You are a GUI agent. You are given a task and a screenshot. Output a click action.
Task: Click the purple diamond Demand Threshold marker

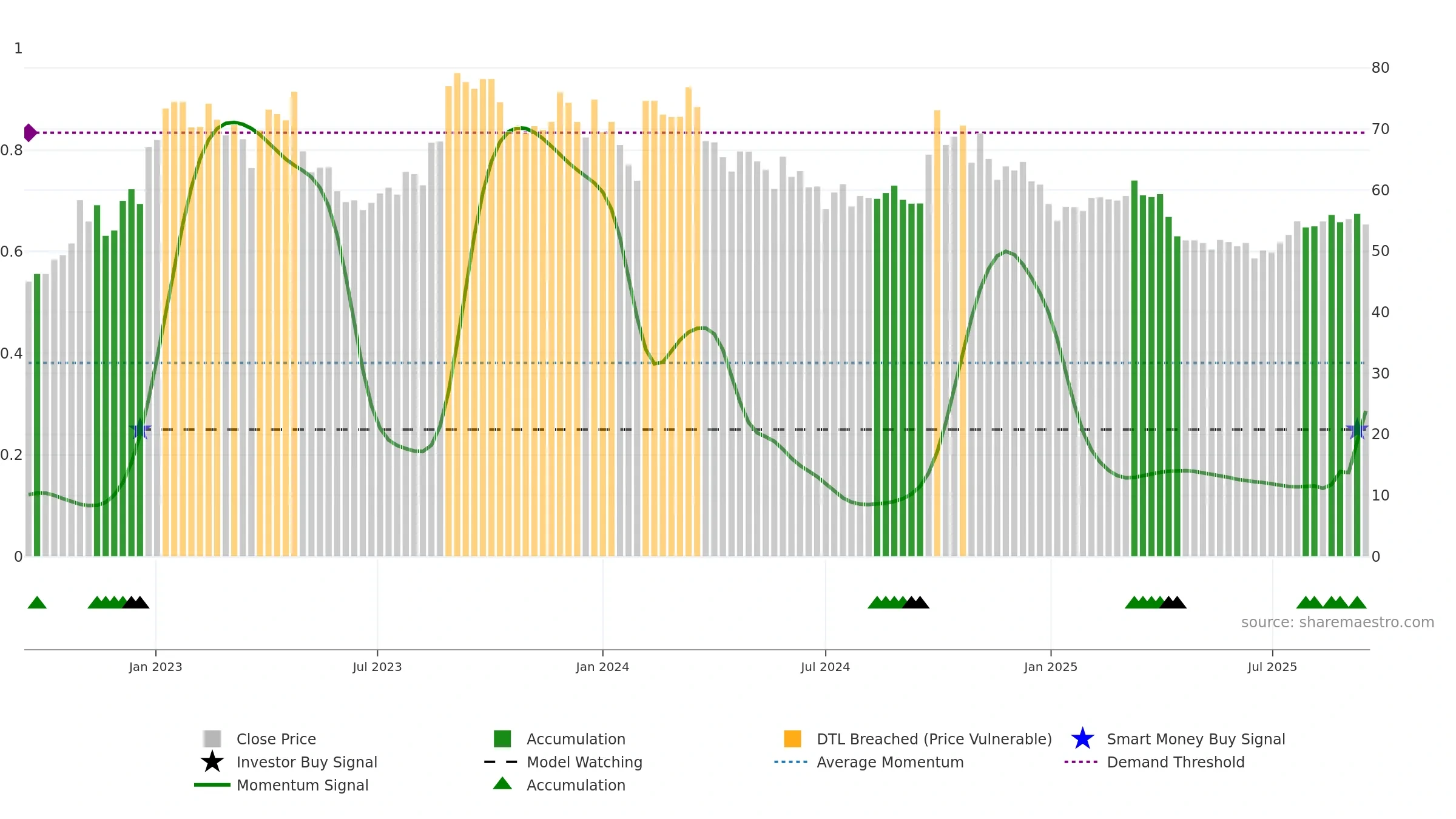pos(30,132)
